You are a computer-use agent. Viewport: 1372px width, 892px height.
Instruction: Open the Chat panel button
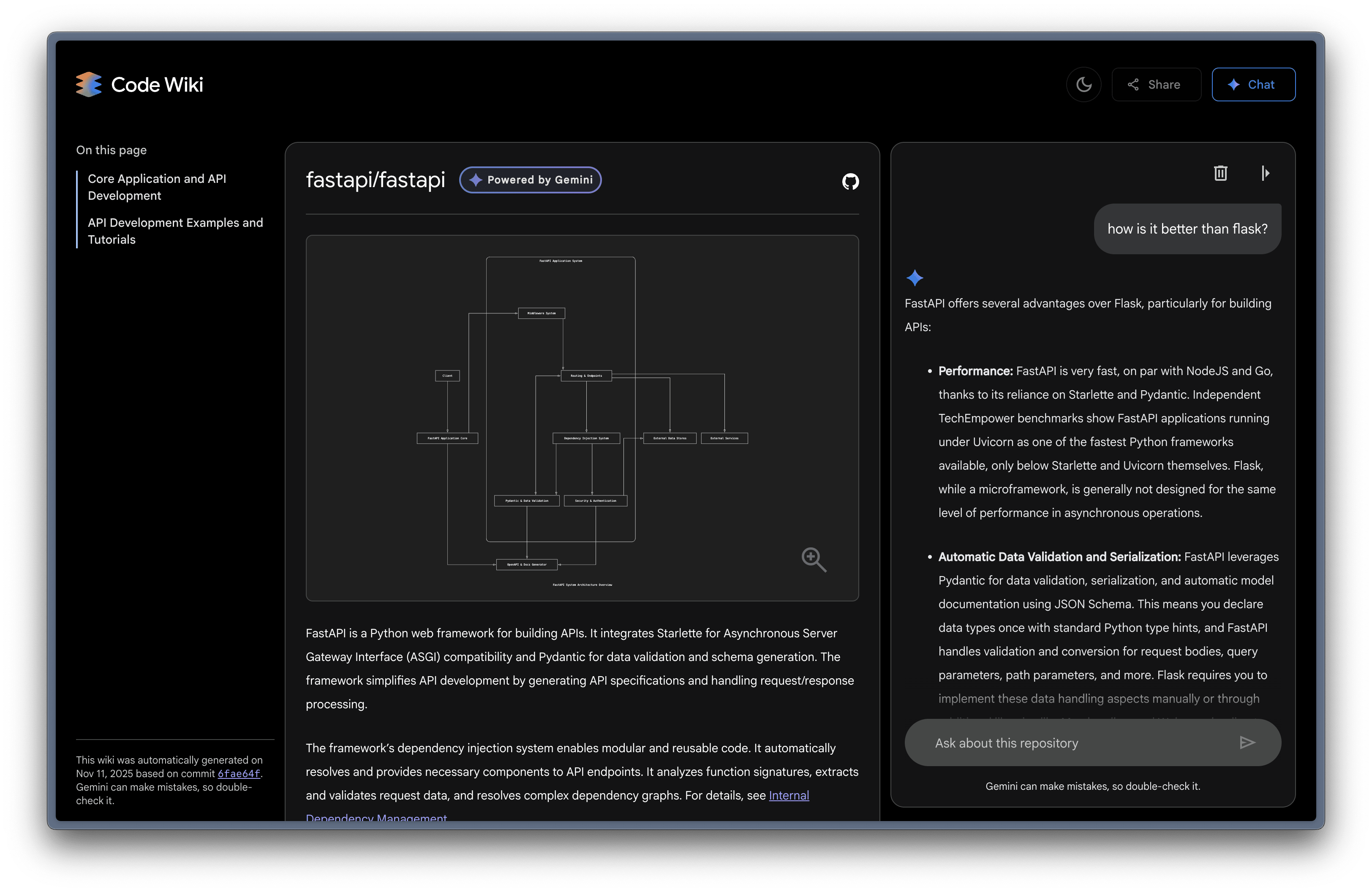pyautogui.click(x=1253, y=85)
